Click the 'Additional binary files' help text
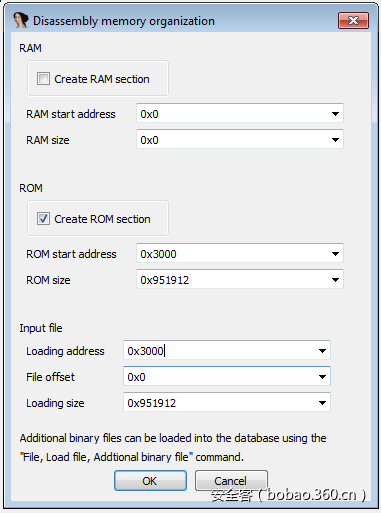 click(x=173, y=447)
